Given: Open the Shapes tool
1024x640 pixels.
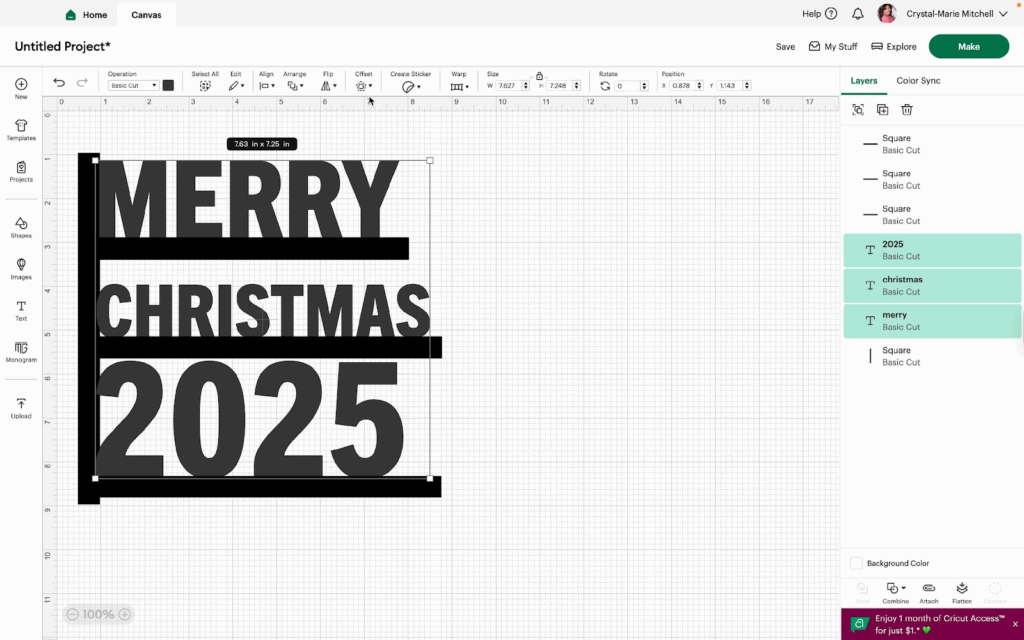Looking at the screenshot, I should click(x=21, y=223).
